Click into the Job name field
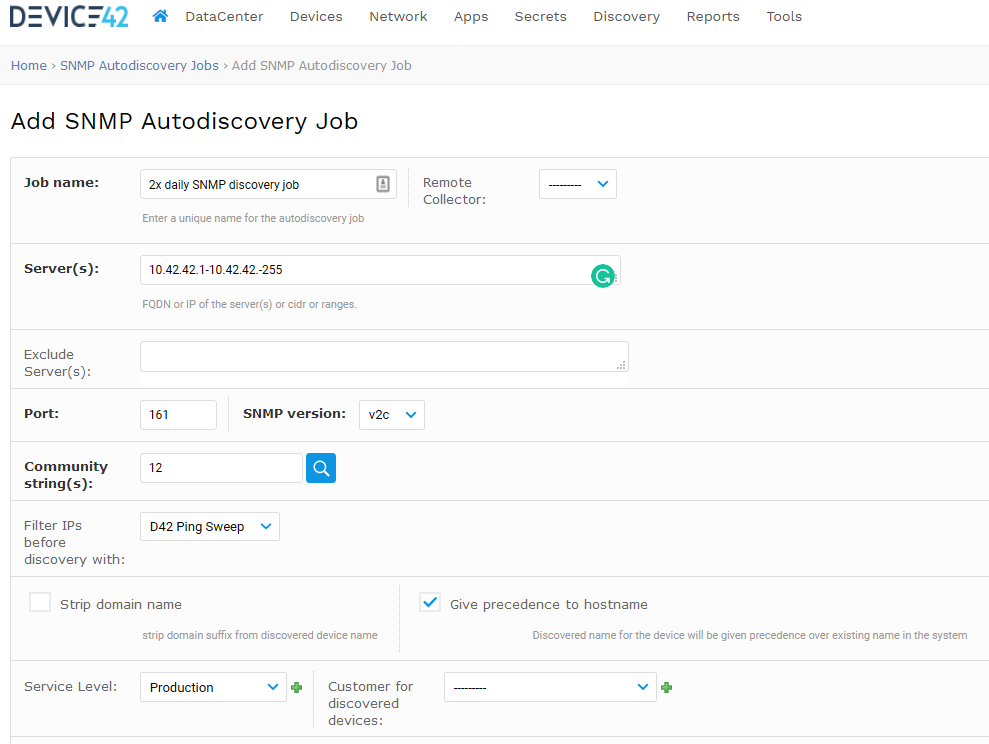Screen dimensions: 989x744 tap(268, 184)
